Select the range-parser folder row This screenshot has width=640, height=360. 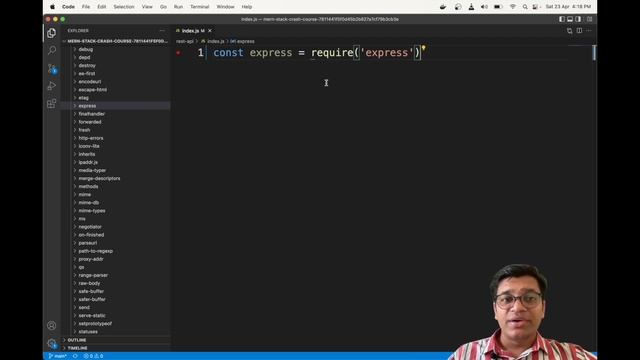click(116, 275)
